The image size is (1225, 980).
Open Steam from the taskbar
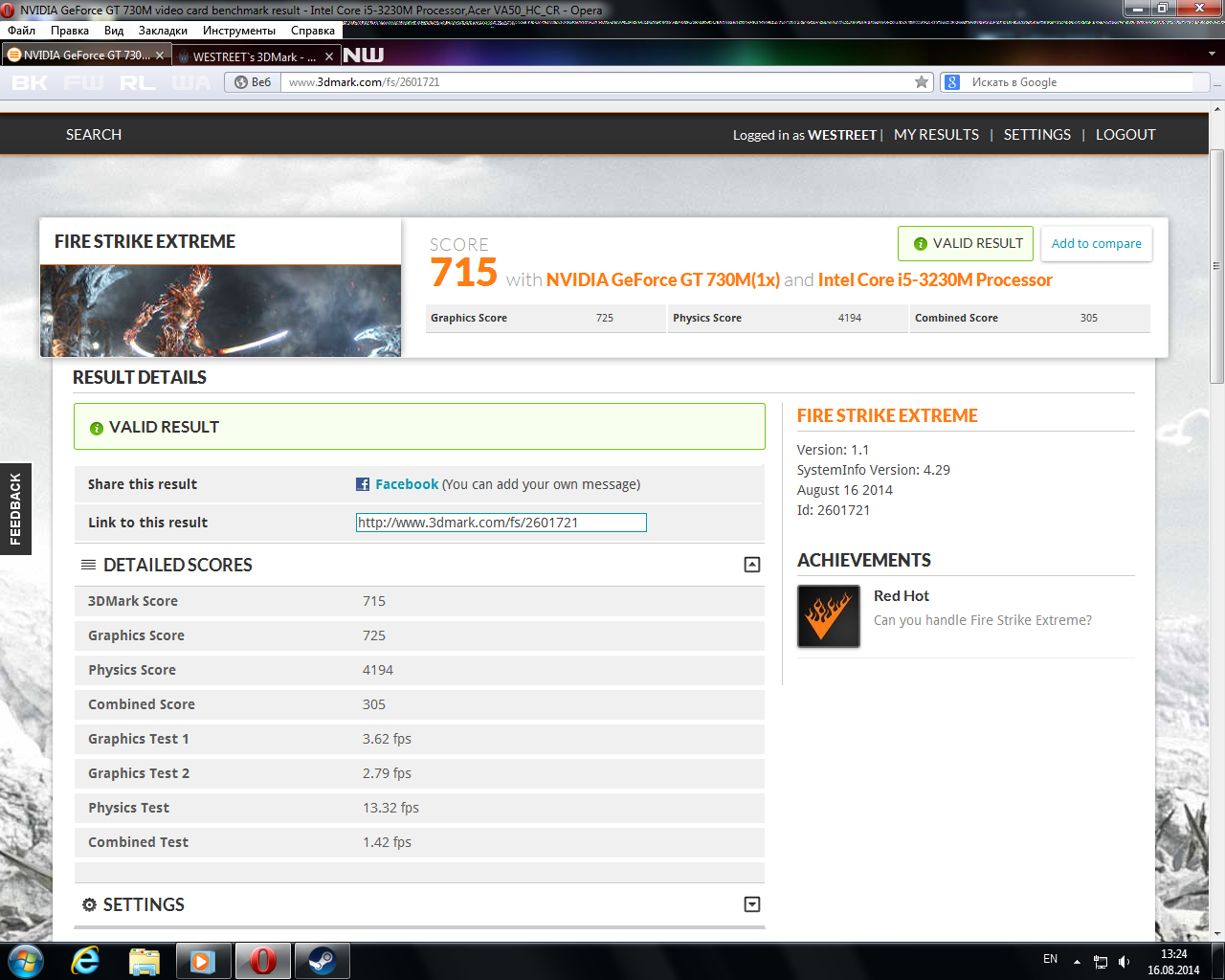click(x=322, y=960)
